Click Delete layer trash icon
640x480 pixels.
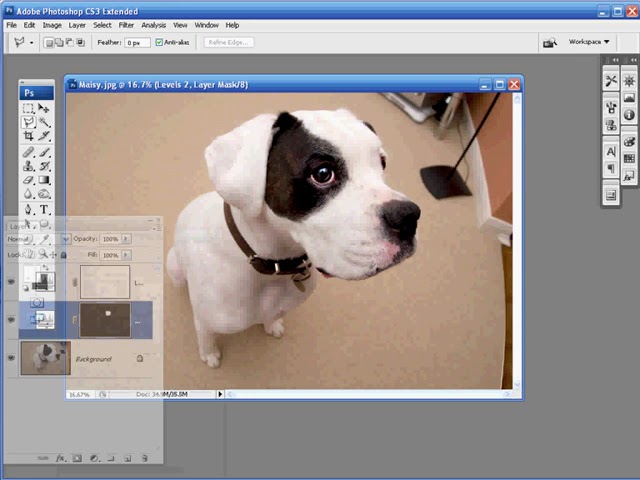pyautogui.click(x=144, y=458)
